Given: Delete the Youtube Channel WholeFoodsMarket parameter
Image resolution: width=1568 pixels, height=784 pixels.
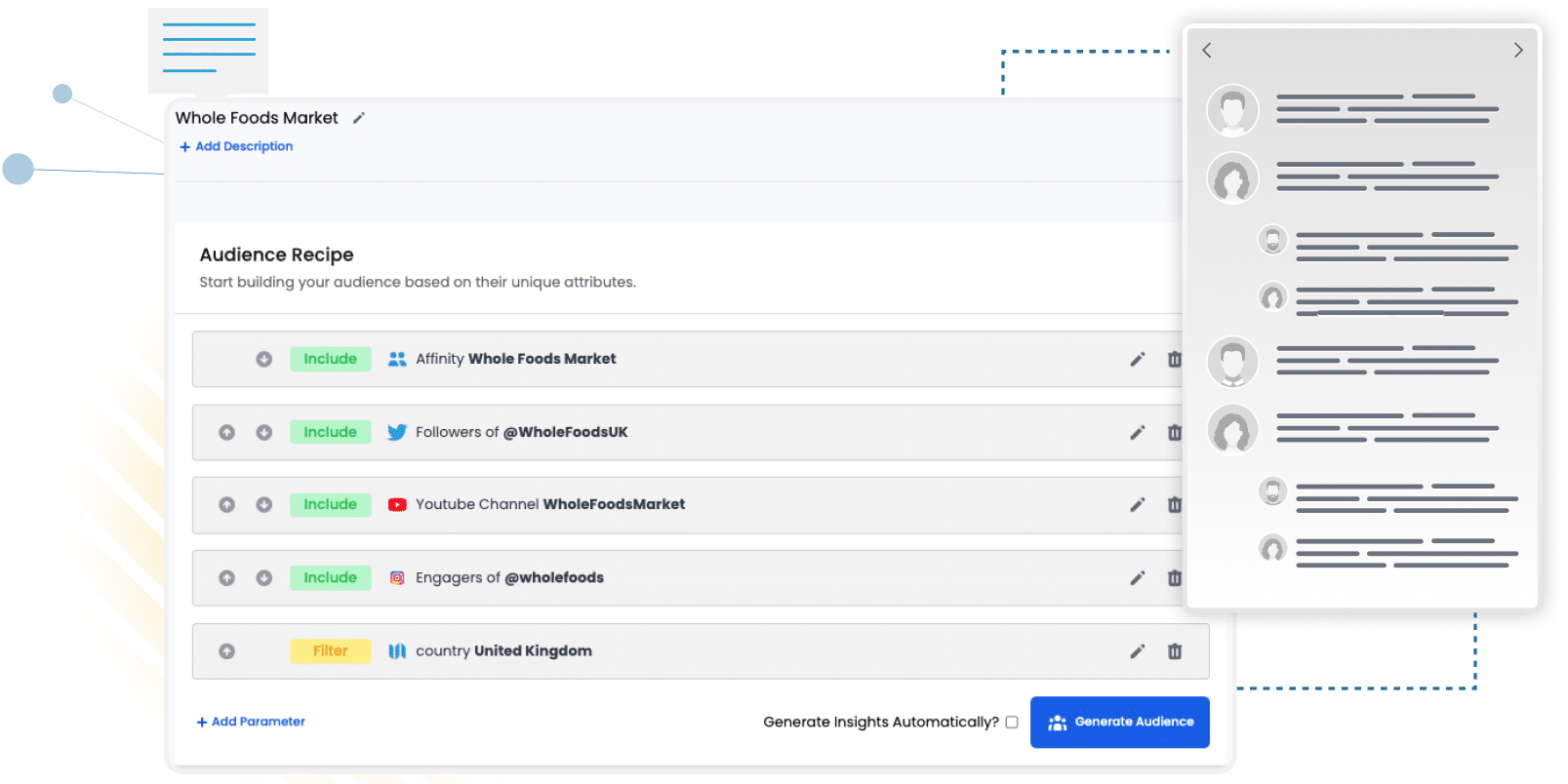Looking at the screenshot, I should [1175, 504].
